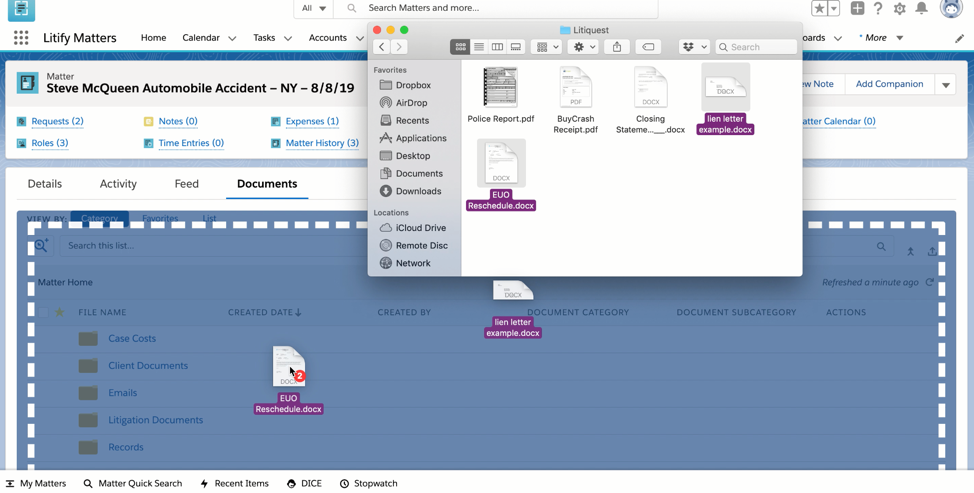974x493 pixels.
Task: Open the Notifications bell icon
Action: coord(922,8)
